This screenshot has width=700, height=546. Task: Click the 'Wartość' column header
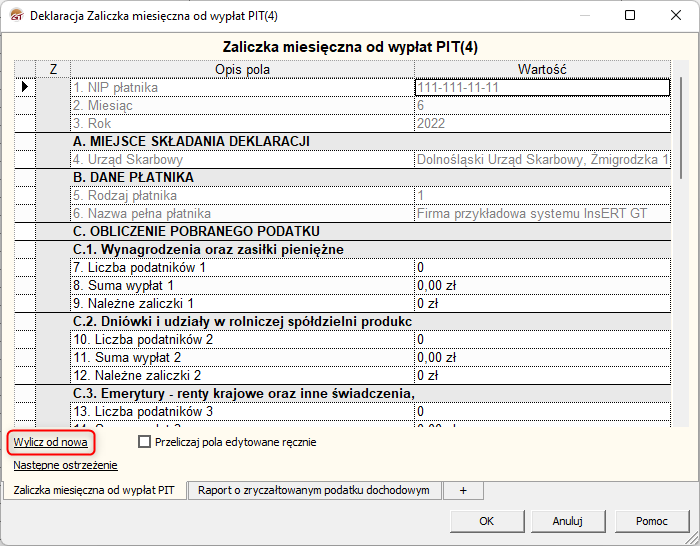pyautogui.click(x=542, y=69)
